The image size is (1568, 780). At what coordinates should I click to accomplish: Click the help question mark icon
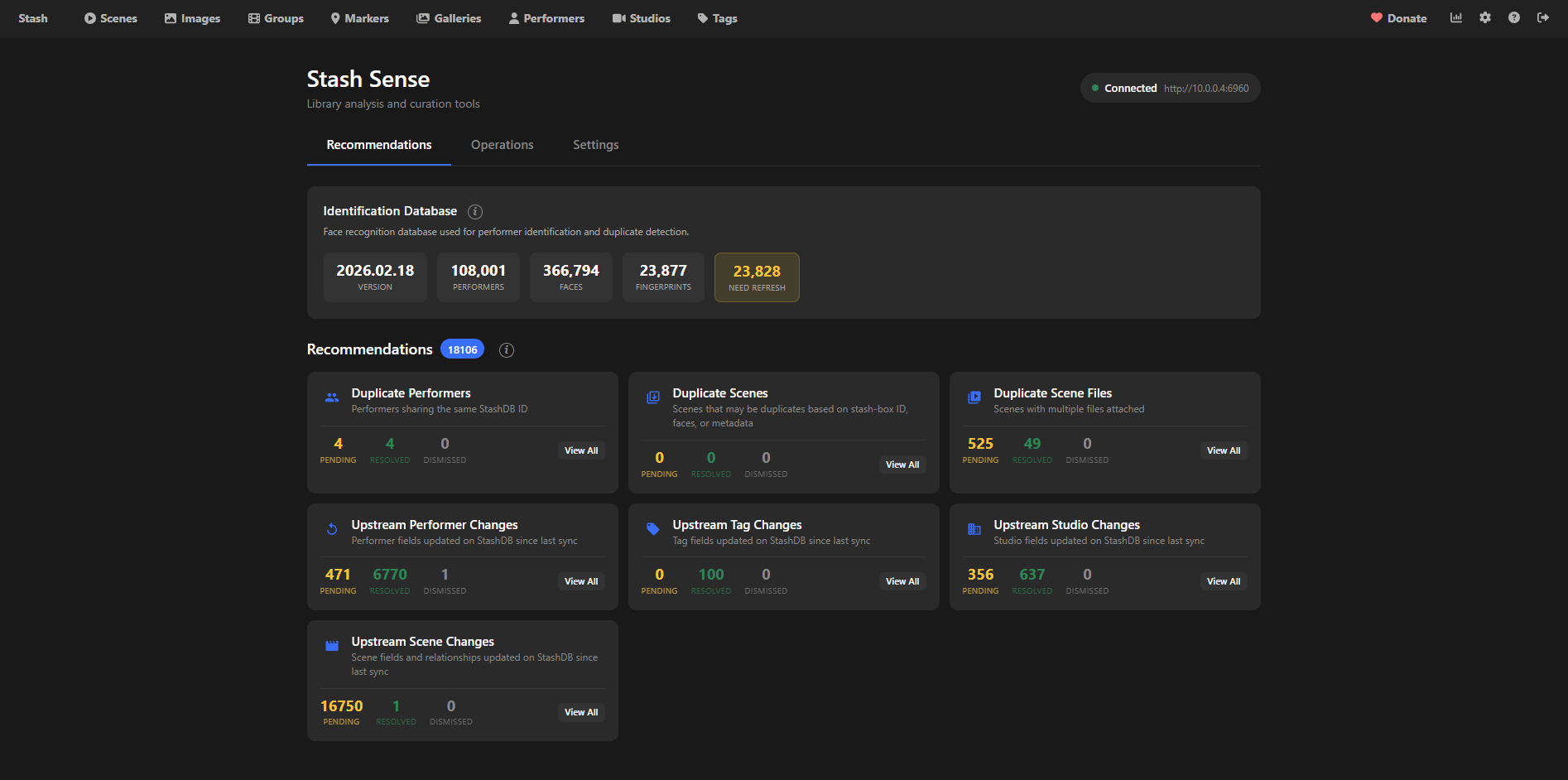coord(1513,17)
